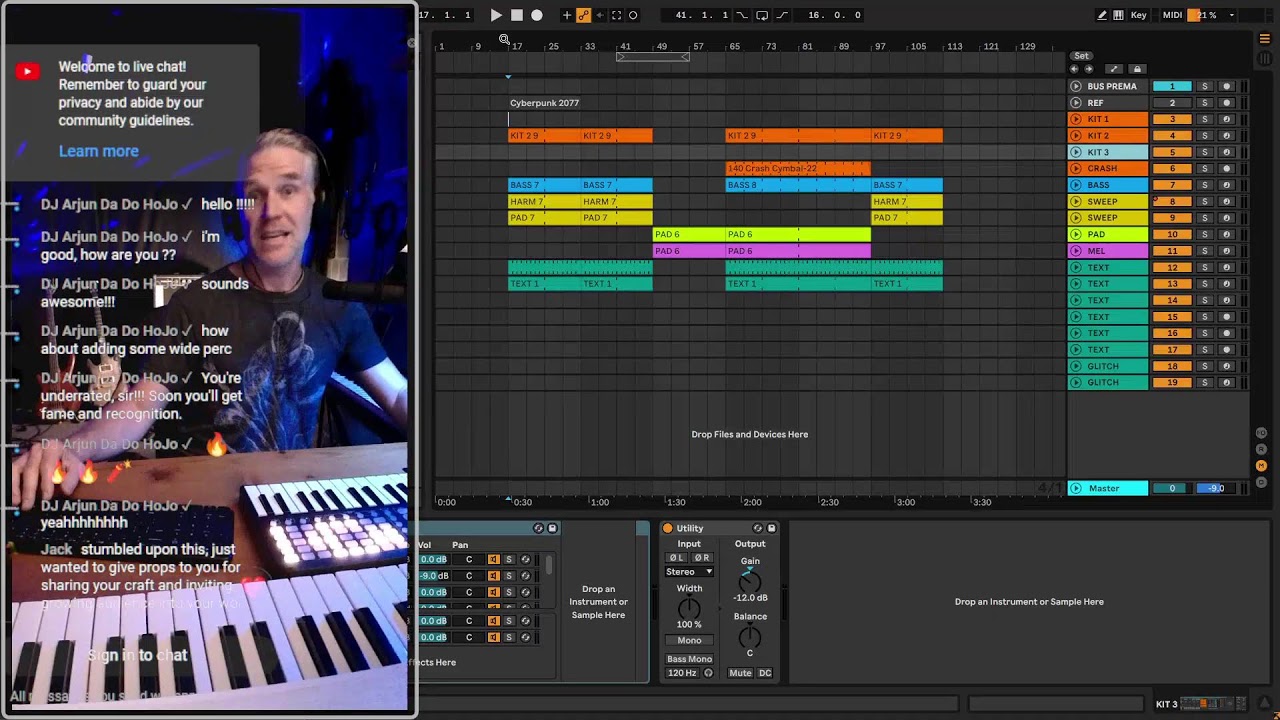Image resolution: width=1280 pixels, height=720 pixels.
Task: Click the 2:00 time ruler marker
Action: (752, 502)
